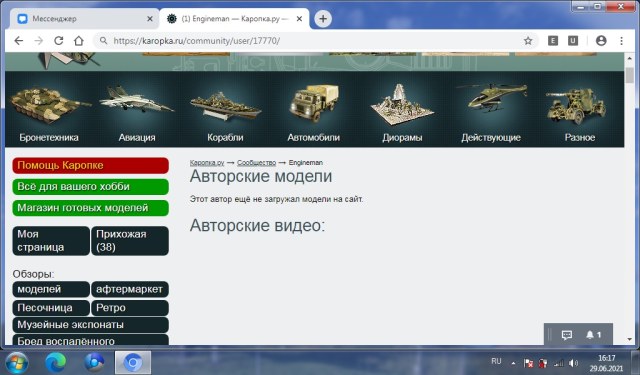Click the red Помощь Каропке button

[x=91, y=166]
